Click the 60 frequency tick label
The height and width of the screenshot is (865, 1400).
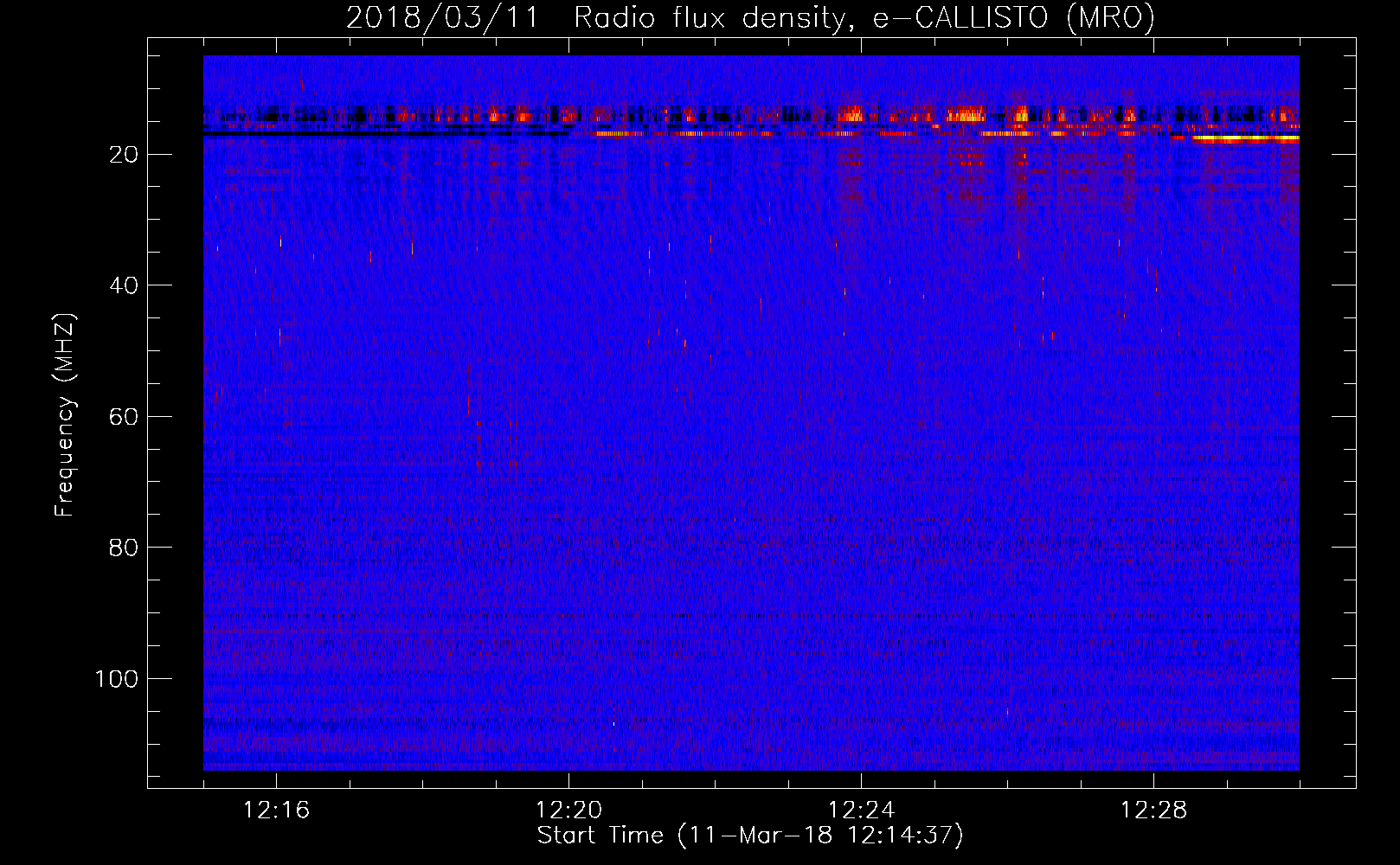click(124, 417)
